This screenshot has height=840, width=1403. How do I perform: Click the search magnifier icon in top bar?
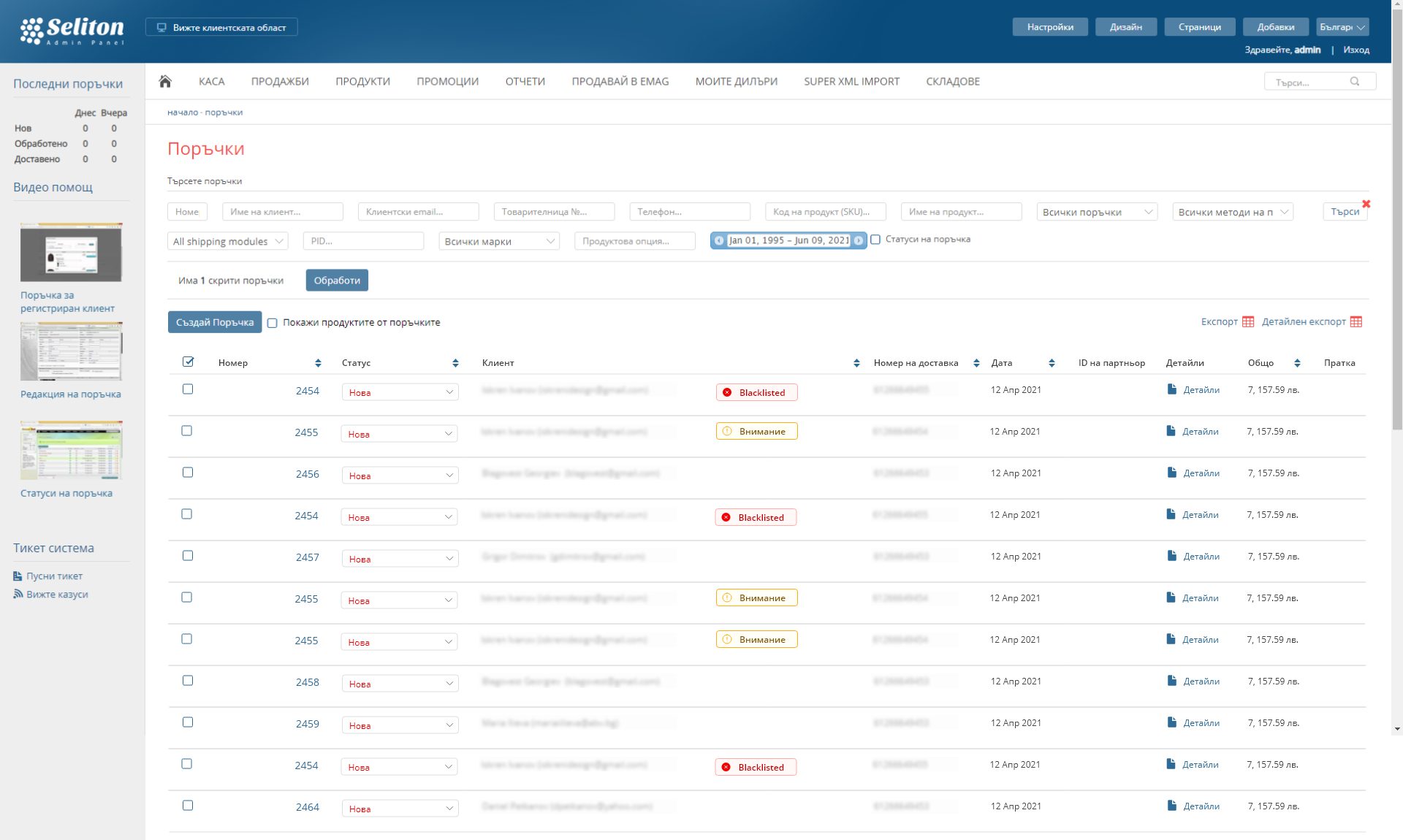coord(1355,82)
